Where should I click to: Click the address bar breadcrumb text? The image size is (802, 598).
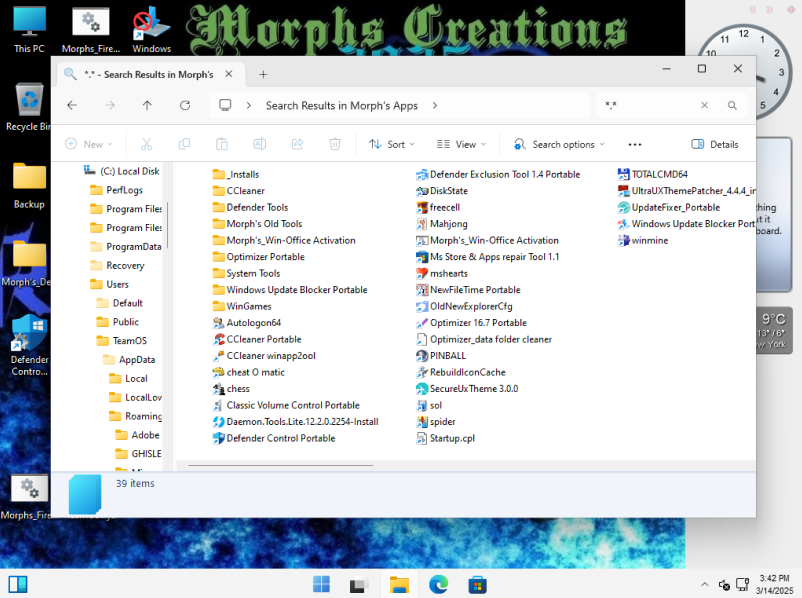click(x=342, y=105)
